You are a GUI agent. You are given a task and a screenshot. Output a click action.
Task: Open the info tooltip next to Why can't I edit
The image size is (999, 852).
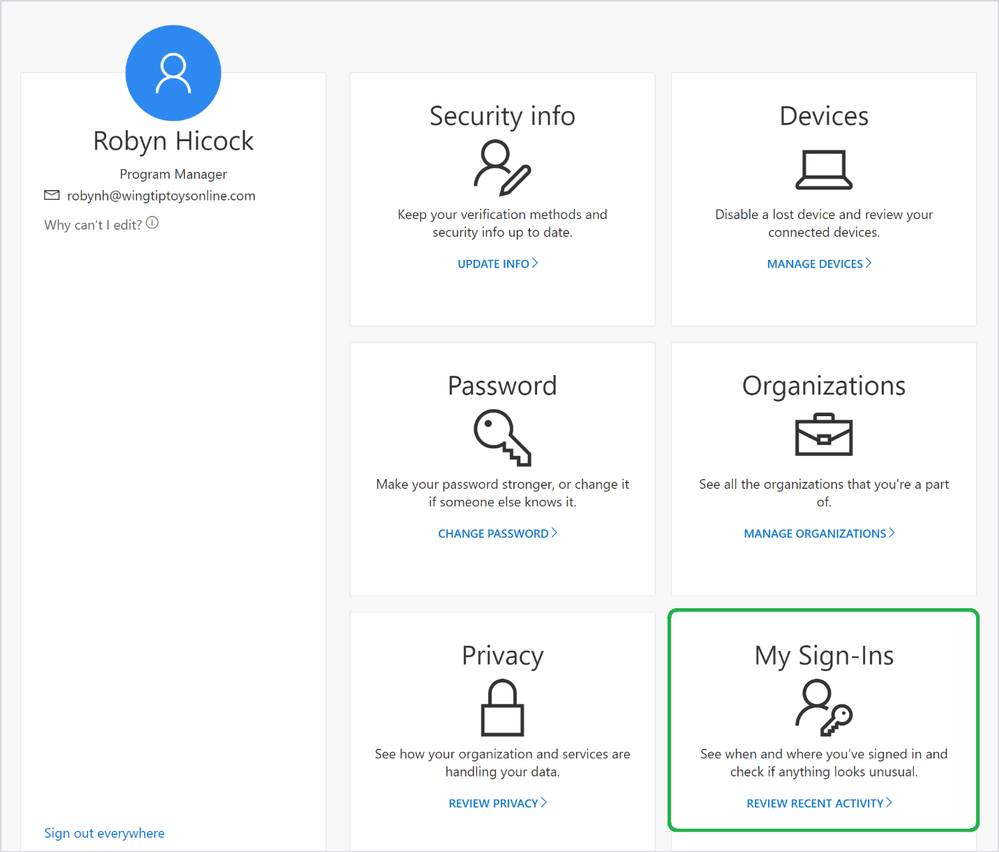tap(151, 223)
